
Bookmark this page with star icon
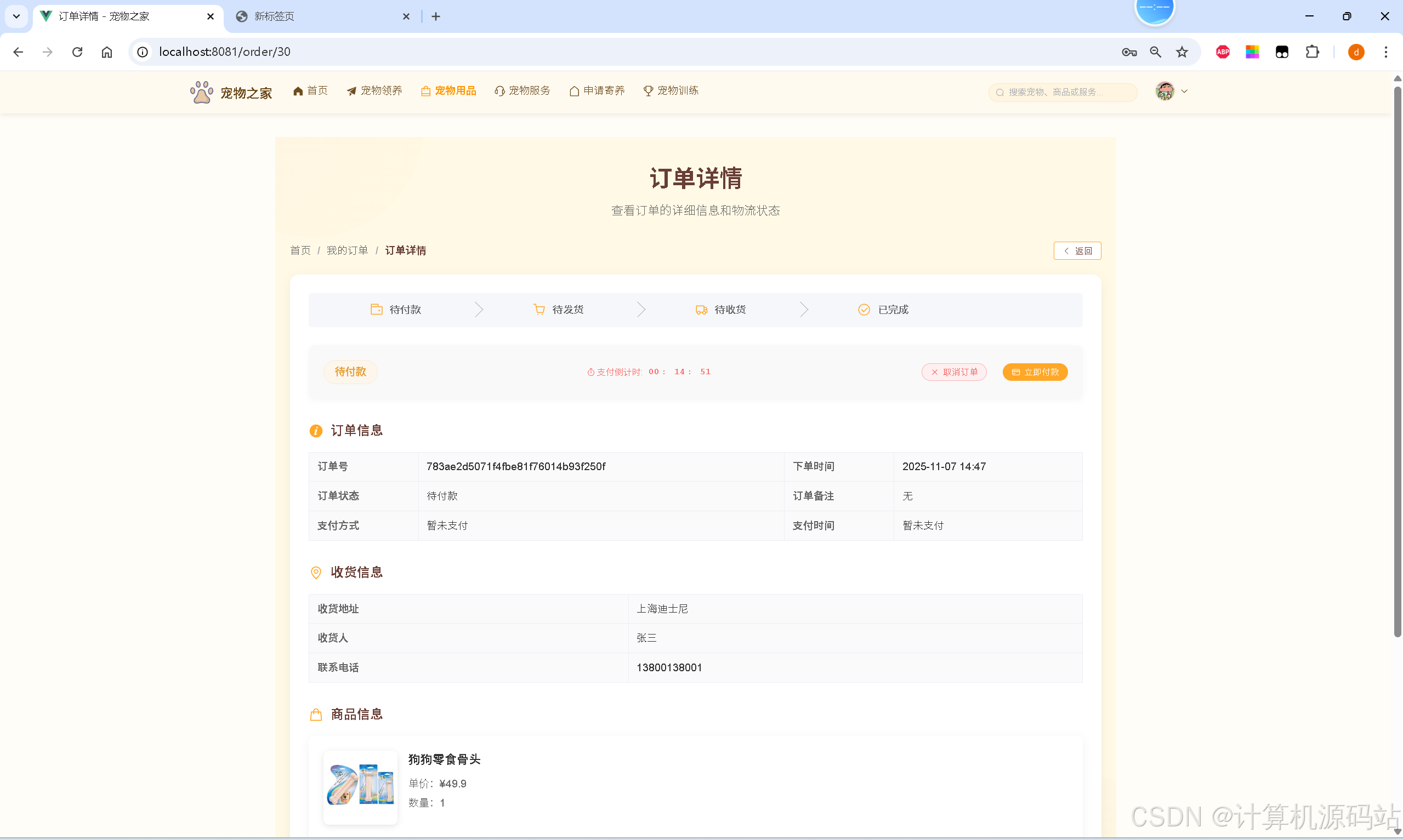(x=1182, y=52)
